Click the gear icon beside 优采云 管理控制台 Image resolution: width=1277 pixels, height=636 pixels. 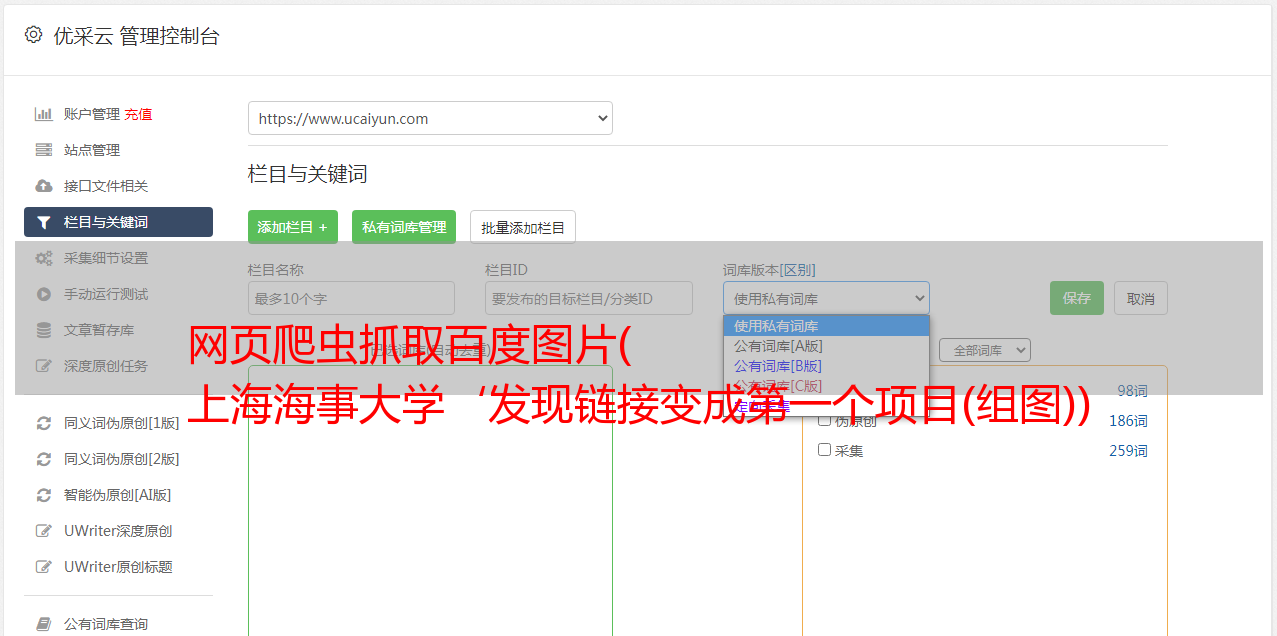point(33,35)
